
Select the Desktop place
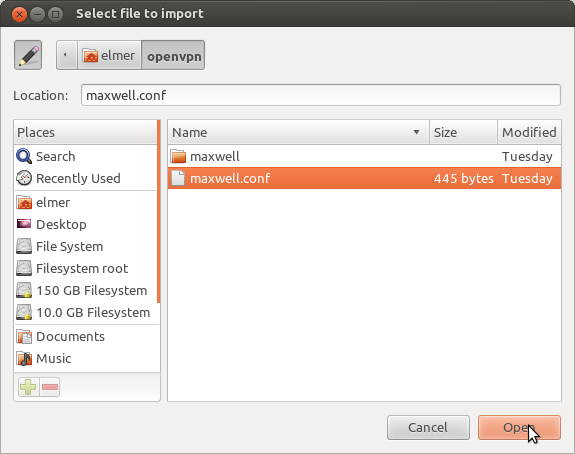[86, 224]
